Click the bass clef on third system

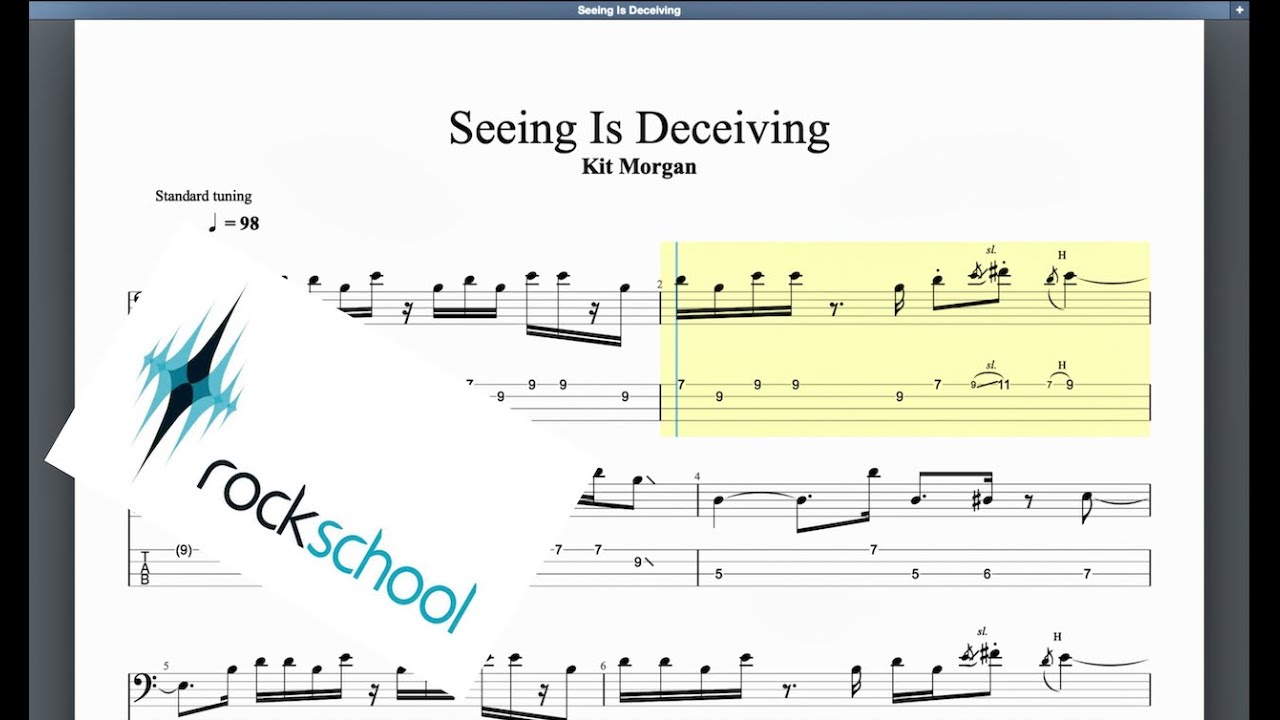click(144, 686)
